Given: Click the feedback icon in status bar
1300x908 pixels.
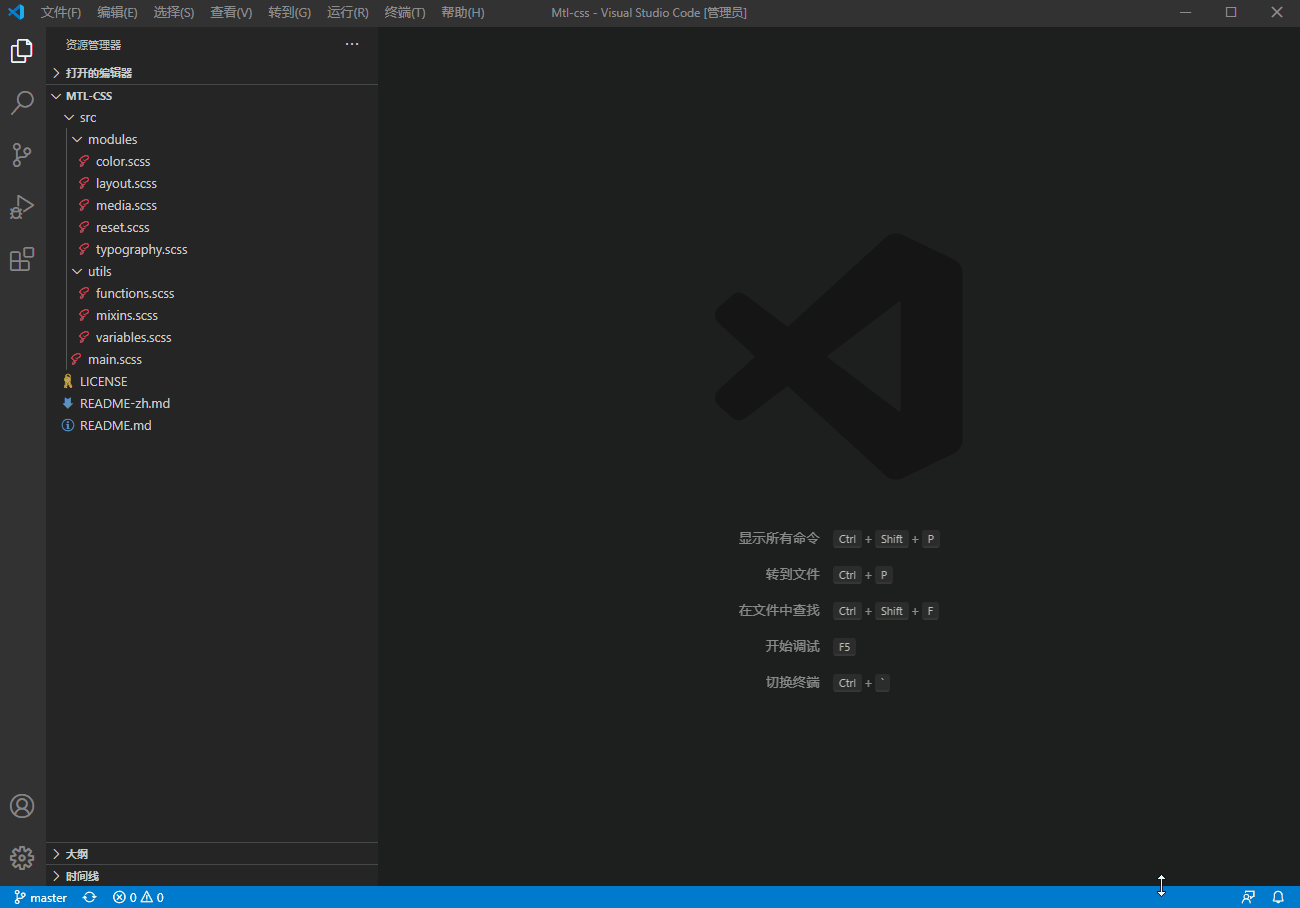Looking at the screenshot, I should tap(1248, 897).
